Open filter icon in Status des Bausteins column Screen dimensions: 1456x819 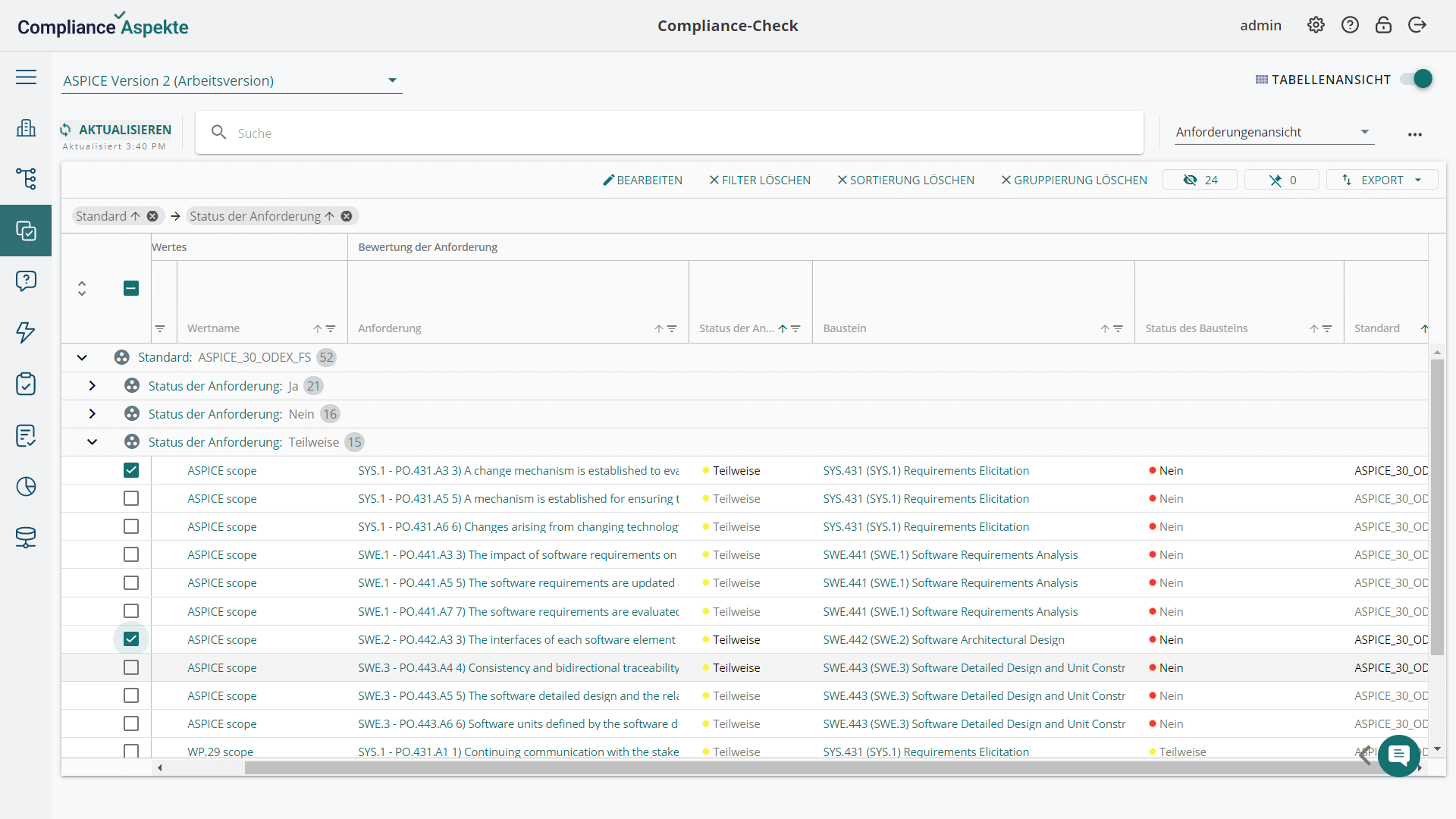[x=1327, y=328]
